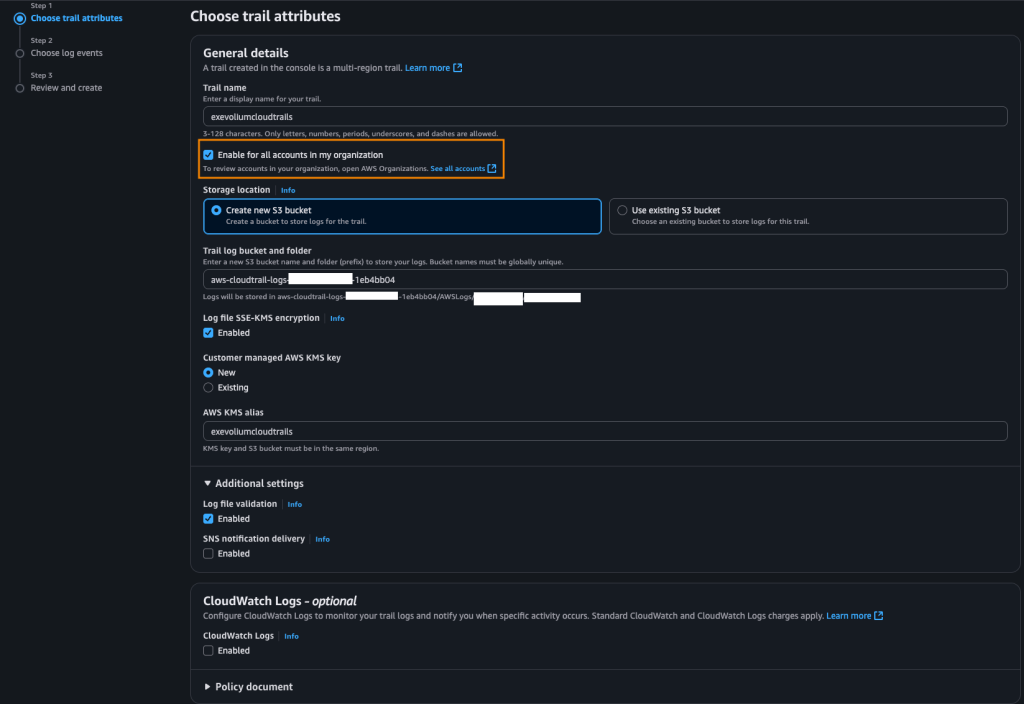This screenshot has width=1024, height=704.
Task: Click external link icon next to See all accounts
Action: pos(492,169)
